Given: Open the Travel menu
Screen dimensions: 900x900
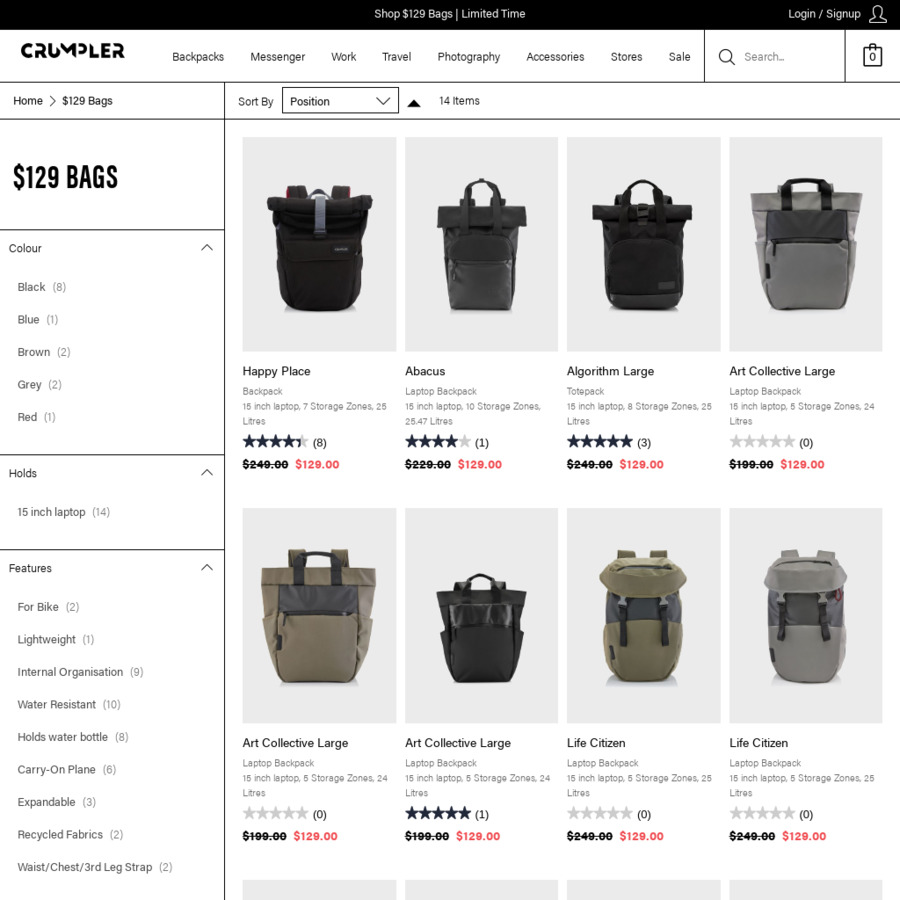Looking at the screenshot, I should click(x=397, y=57).
